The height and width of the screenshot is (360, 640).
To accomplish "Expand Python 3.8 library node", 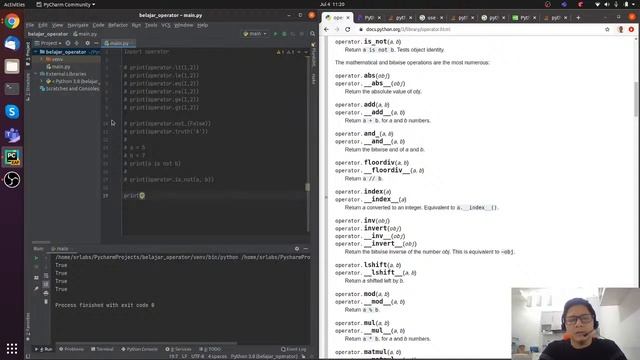I will click(42, 82).
